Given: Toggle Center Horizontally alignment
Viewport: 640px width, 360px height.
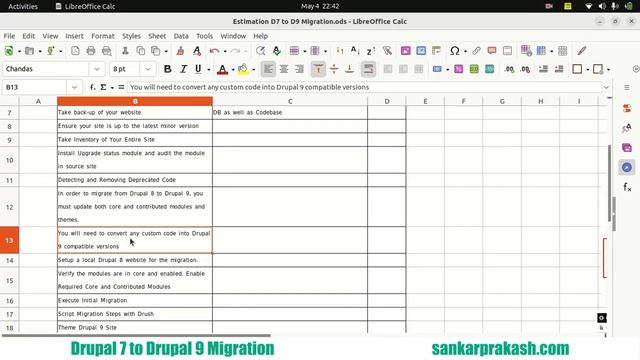Looking at the screenshot, I should pos(284,69).
